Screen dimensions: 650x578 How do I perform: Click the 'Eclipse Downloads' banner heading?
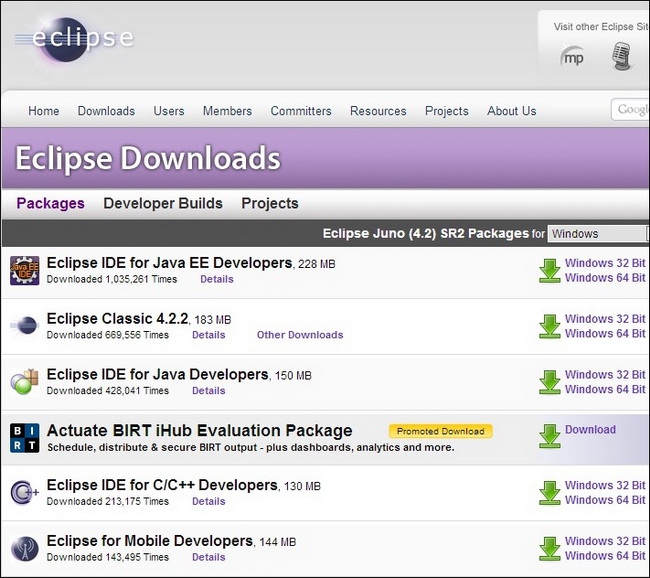pos(148,158)
